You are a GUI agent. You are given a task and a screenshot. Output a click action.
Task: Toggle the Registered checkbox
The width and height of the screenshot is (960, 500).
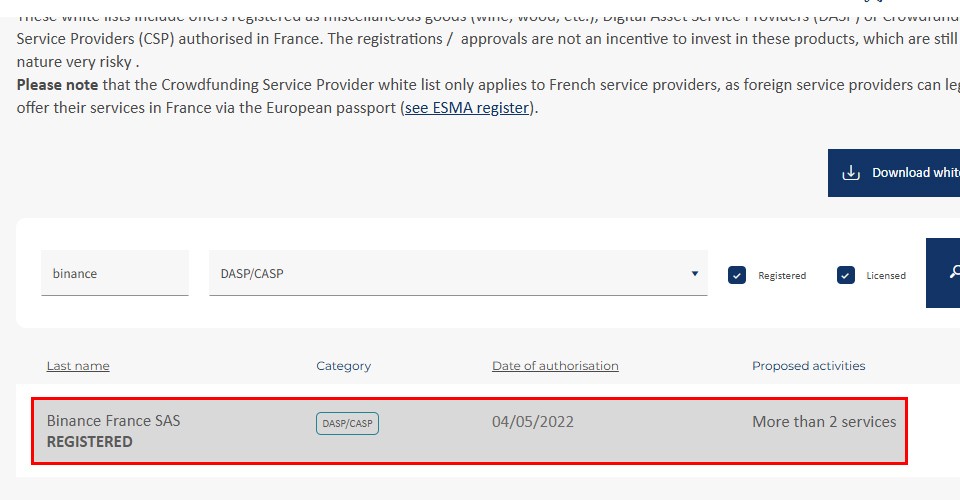[x=737, y=275]
